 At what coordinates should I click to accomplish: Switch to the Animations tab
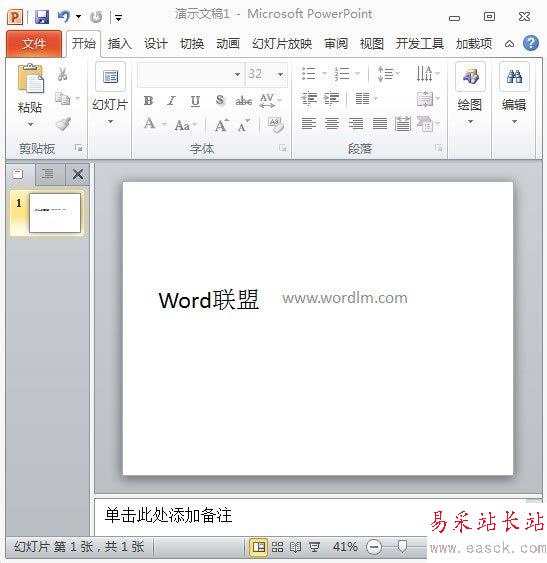click(228, 44)
